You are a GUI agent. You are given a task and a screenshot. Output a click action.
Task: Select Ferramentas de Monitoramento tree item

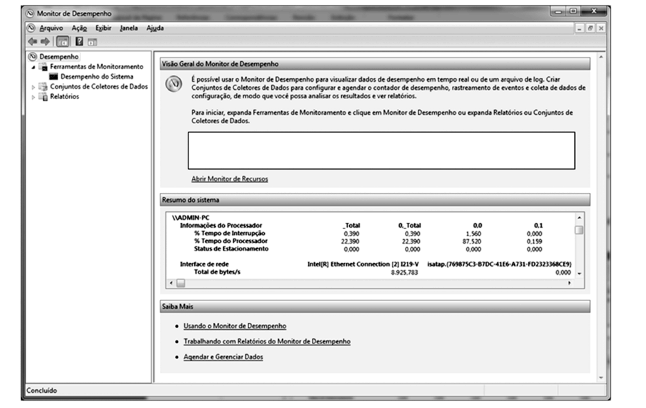[x=96, y=67]
